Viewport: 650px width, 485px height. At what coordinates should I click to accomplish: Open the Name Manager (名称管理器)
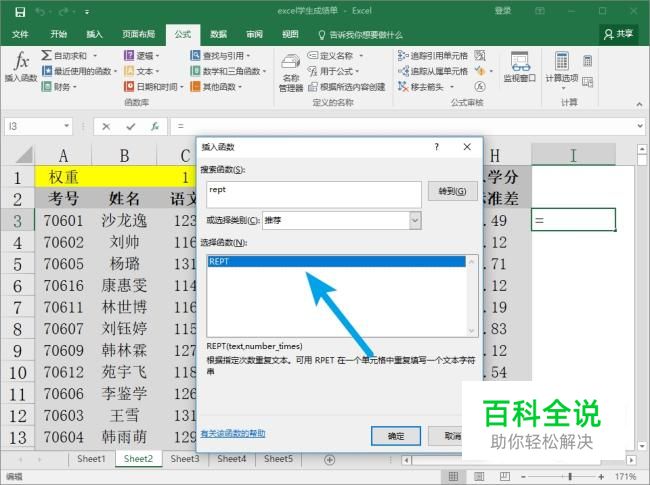click(291, 73)
